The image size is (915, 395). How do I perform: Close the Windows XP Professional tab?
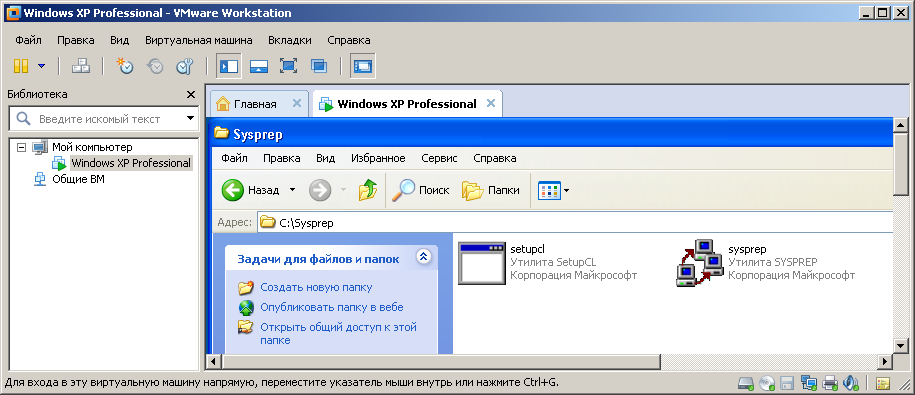click(491, 103)
